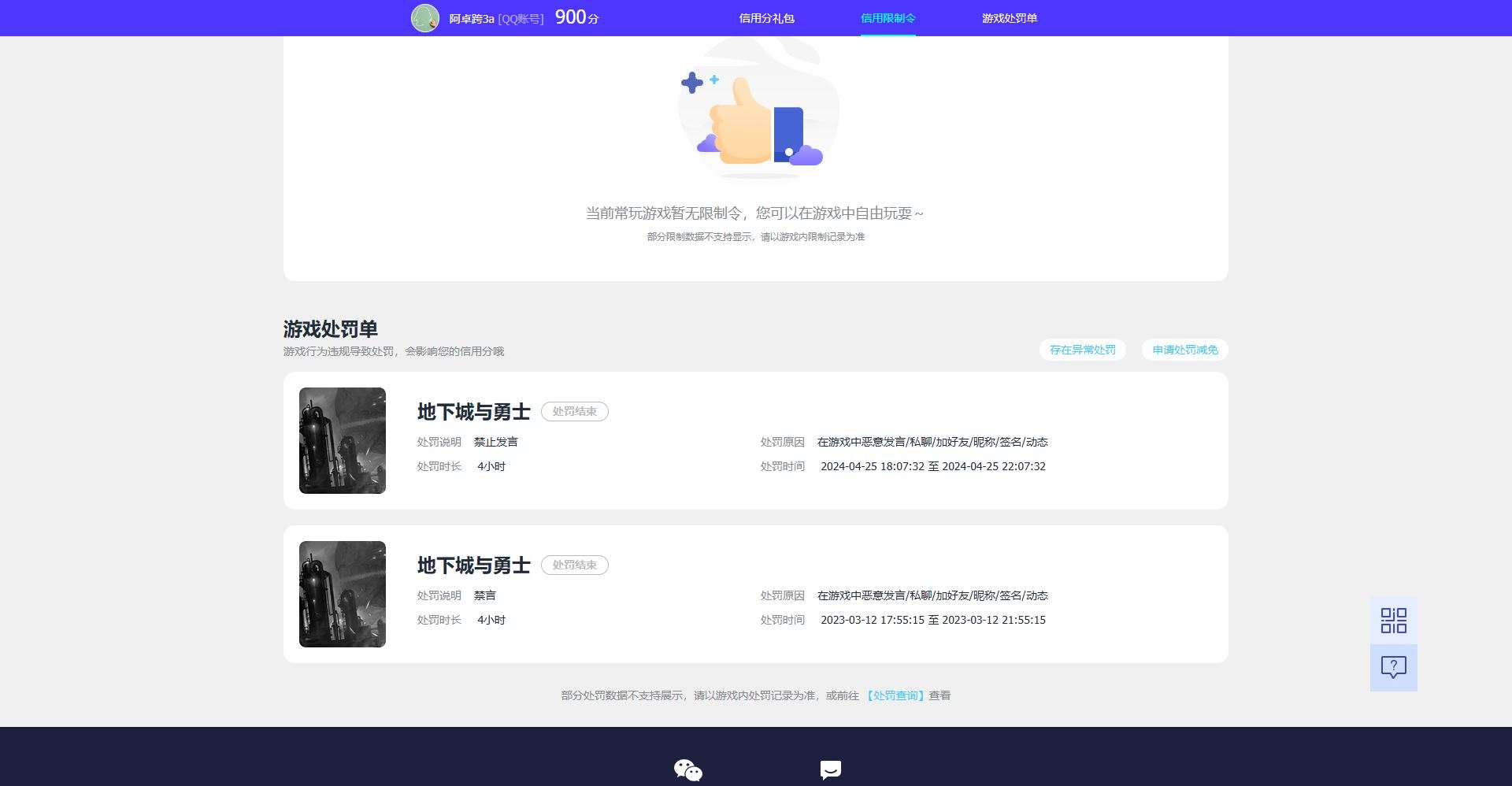This screenshot has height=786, width=1512.
Task: Click the WeChat icon in footer
Action: click(x=687, y=770)
